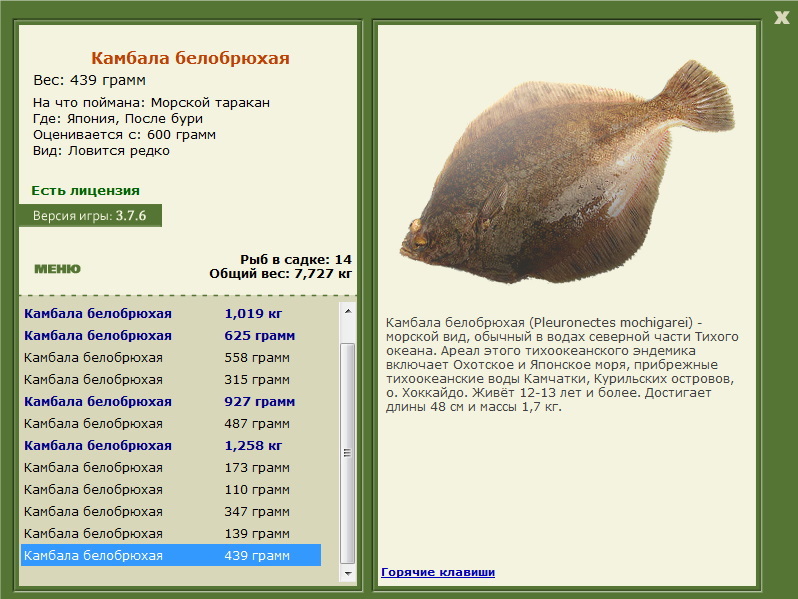
Task: Select the 173 грамм fish entry
Action: coord(171,467)
